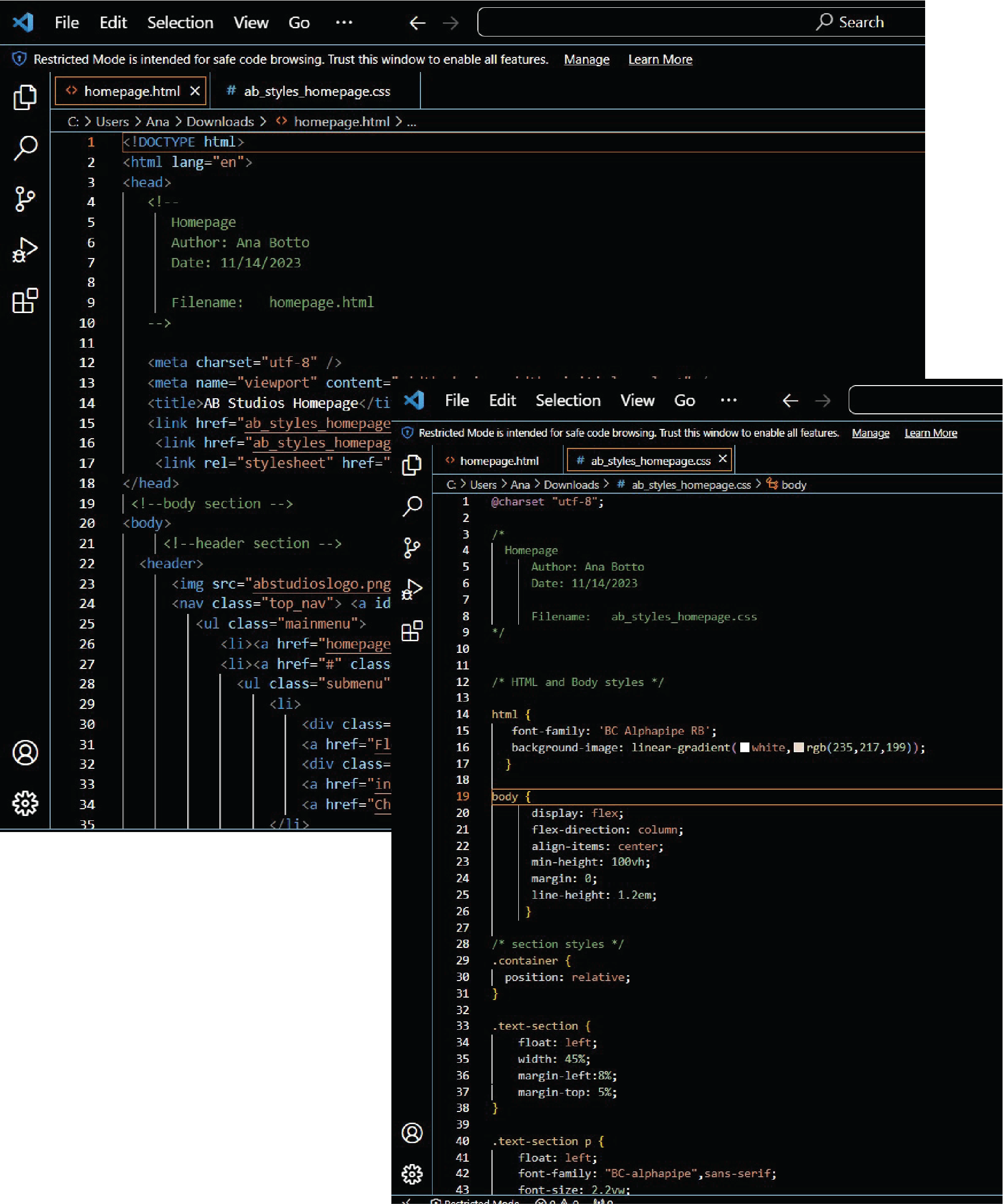Close the ab_styles_homepage.css tab in the right window
The image size is (1003, 1204).
coord(723,459)
